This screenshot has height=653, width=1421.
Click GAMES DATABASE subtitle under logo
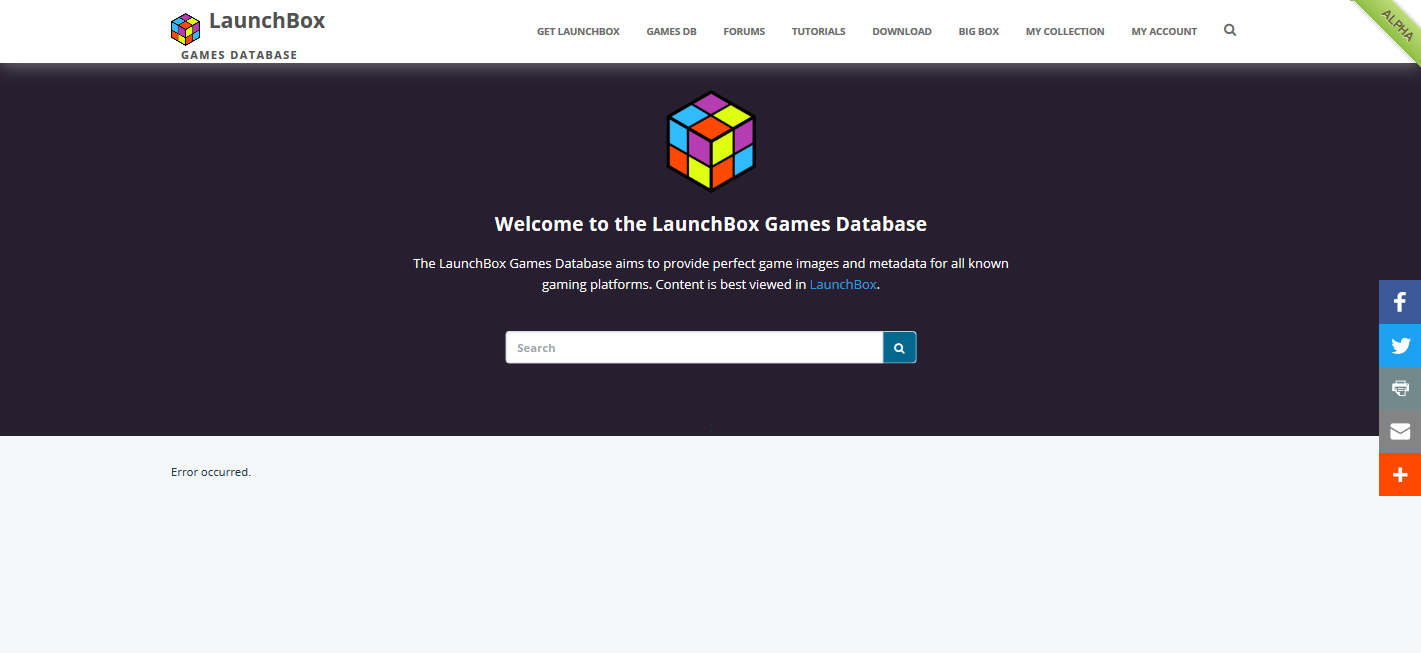pos(239,55)
